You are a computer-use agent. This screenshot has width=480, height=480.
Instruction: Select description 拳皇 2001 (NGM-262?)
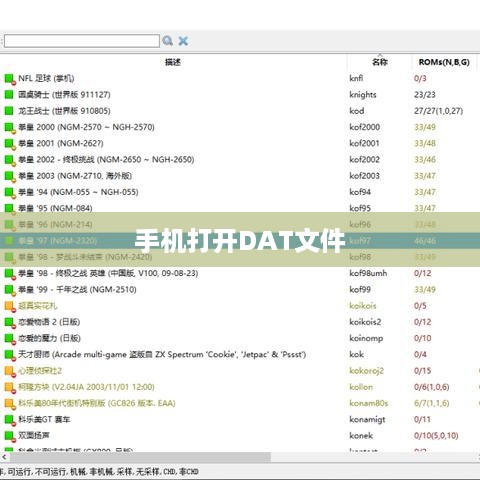[61, 143]
